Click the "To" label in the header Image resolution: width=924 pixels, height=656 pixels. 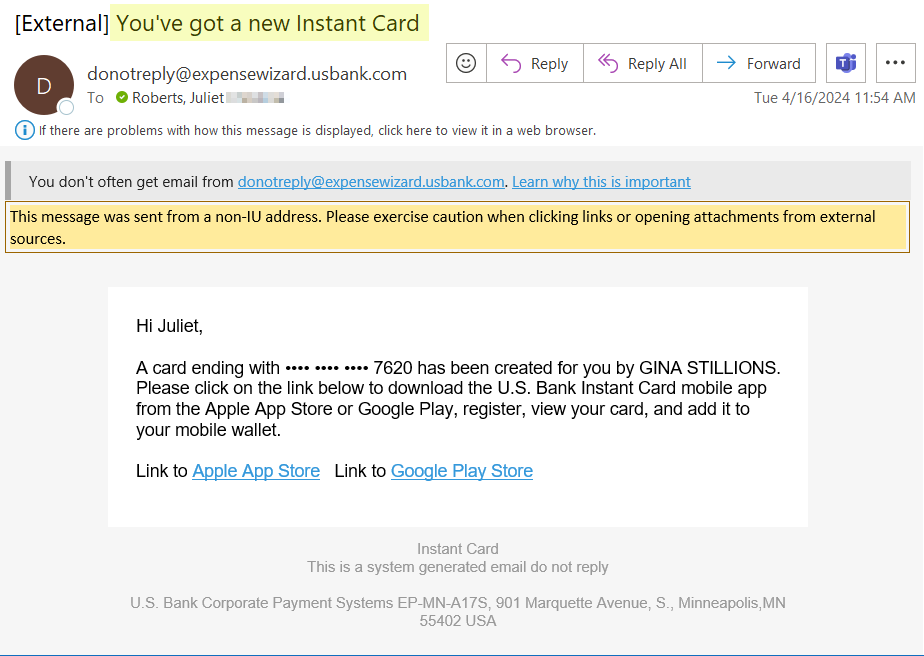point(95,98)
